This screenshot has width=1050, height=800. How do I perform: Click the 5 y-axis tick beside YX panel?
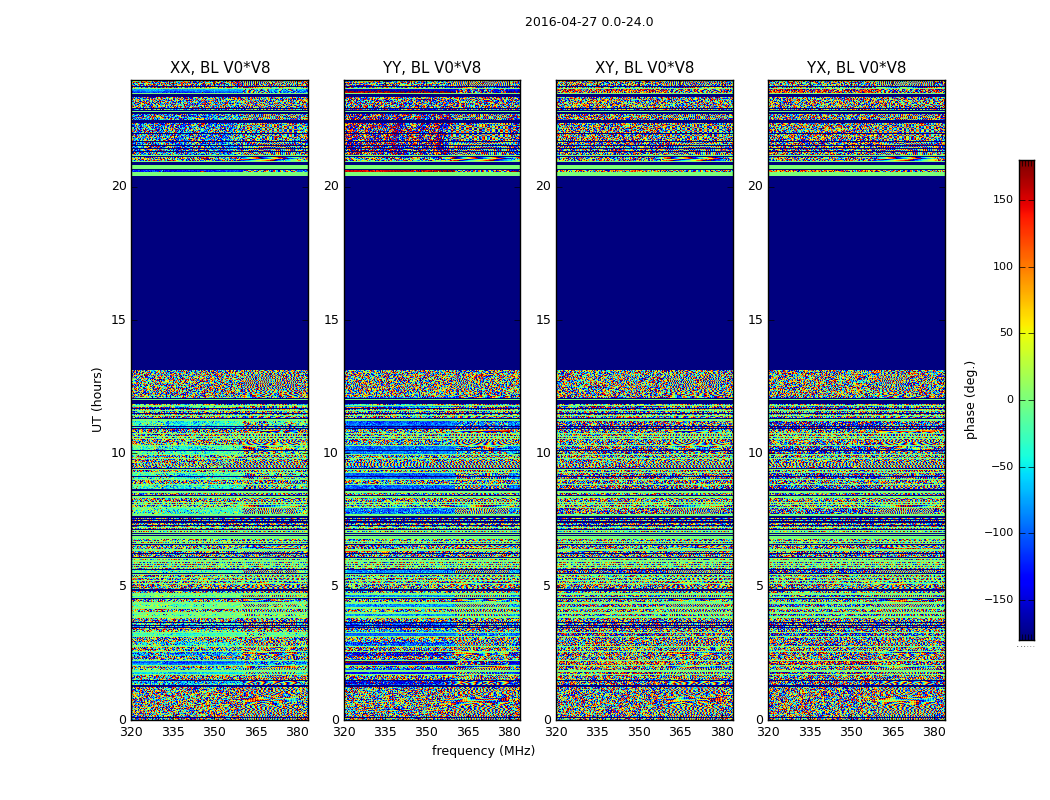(759, 586)
